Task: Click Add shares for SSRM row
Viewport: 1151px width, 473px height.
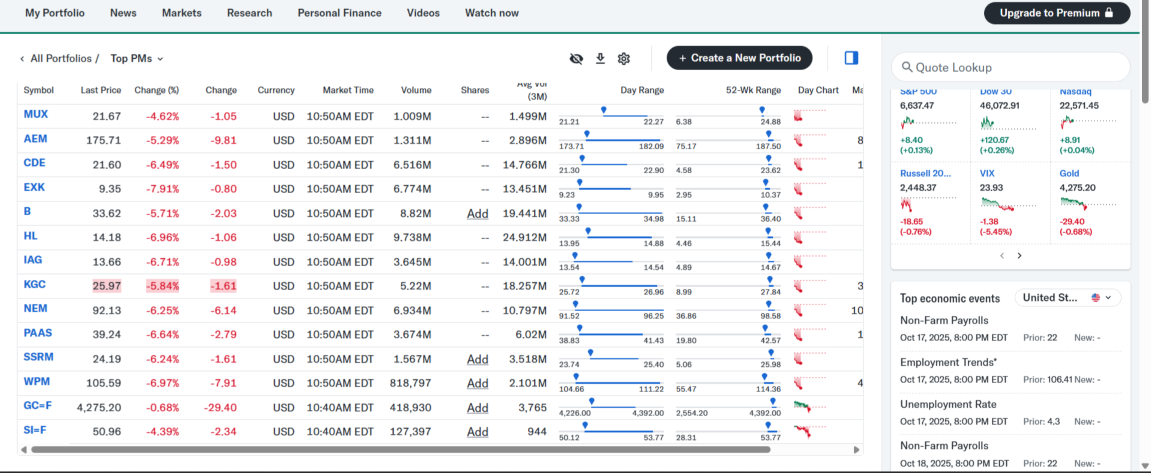Action: coord(477,359)
